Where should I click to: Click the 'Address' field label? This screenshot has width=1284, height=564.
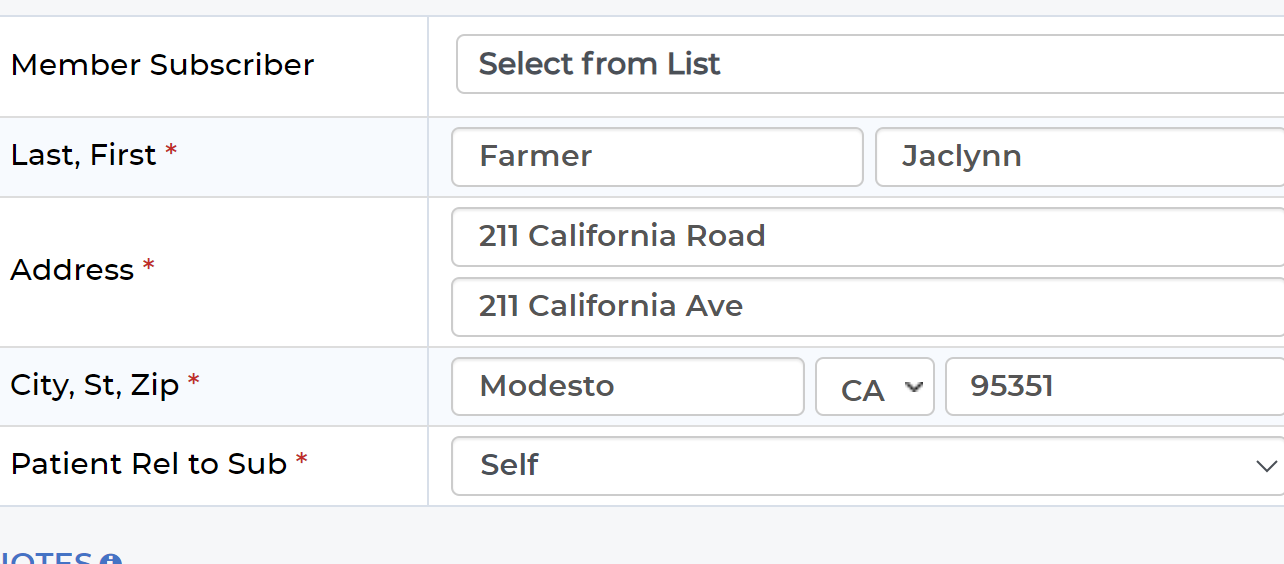(x=72, y=270)
